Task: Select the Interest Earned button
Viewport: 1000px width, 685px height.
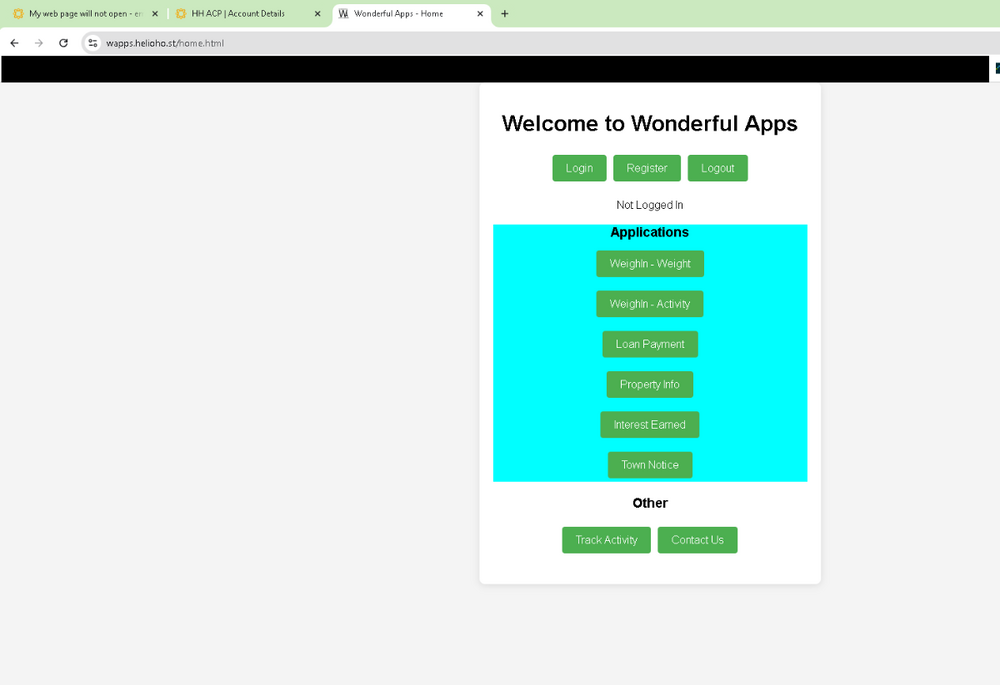Action: [x=650, y=425]
